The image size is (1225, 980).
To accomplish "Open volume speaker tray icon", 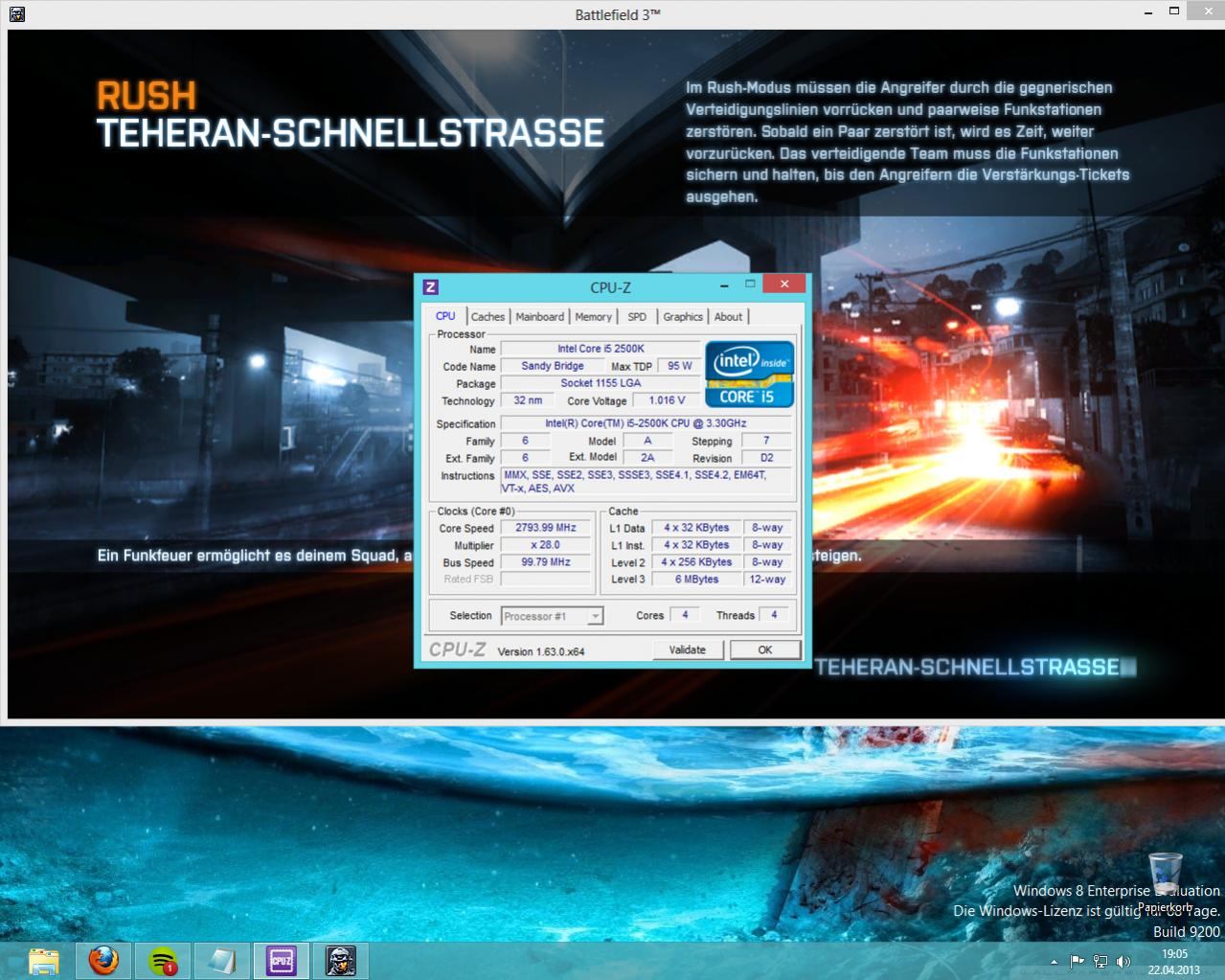I will click(1123, 962).
